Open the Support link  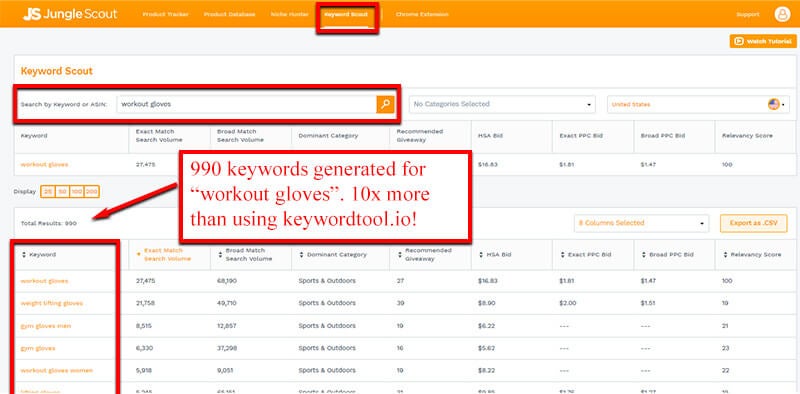[x=747, y=14]
